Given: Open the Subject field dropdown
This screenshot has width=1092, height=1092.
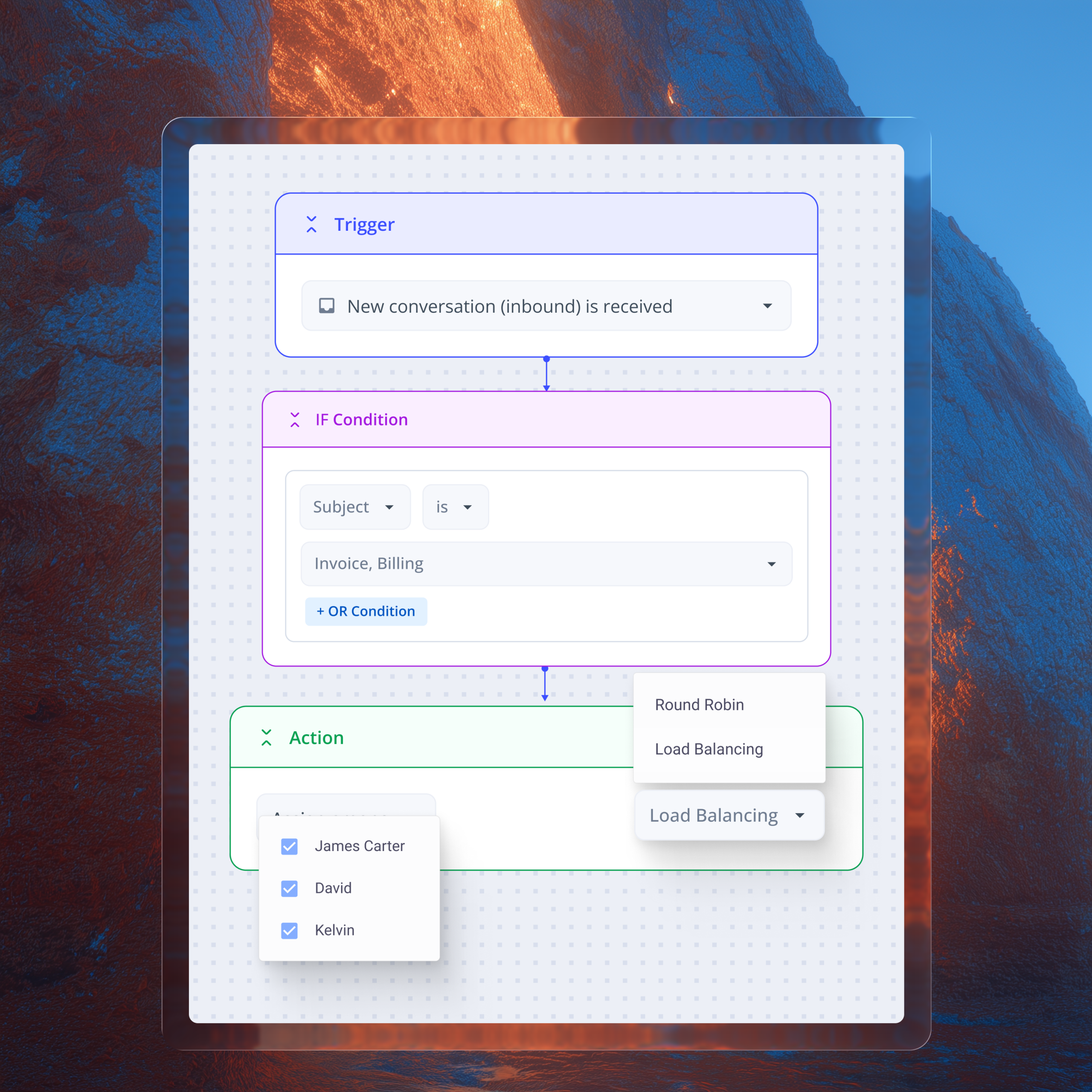Looking at the screenshot, I should (x=354, y=507).
